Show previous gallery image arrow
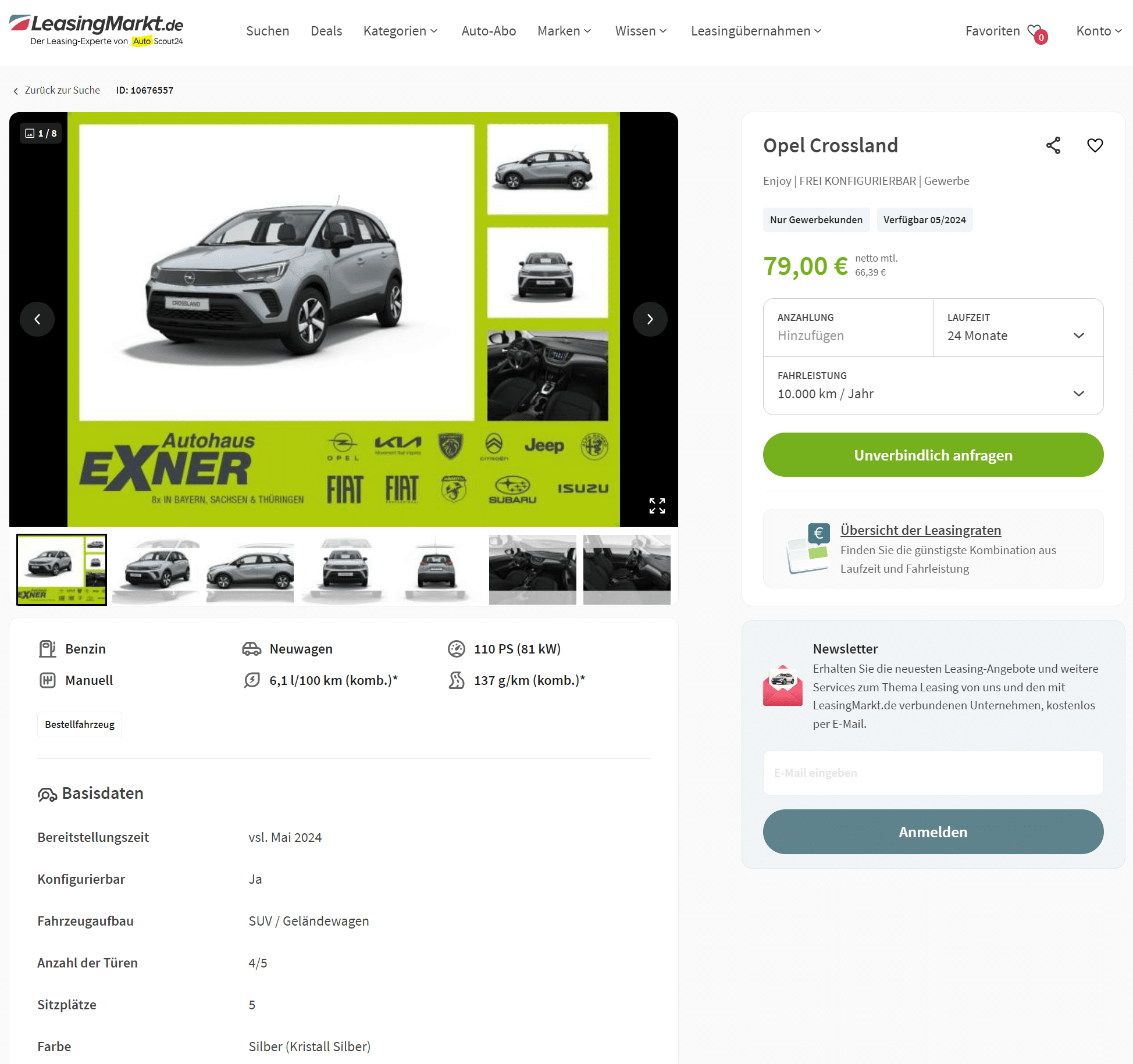Viewport: 1133px width, 1064px height. 37,319
